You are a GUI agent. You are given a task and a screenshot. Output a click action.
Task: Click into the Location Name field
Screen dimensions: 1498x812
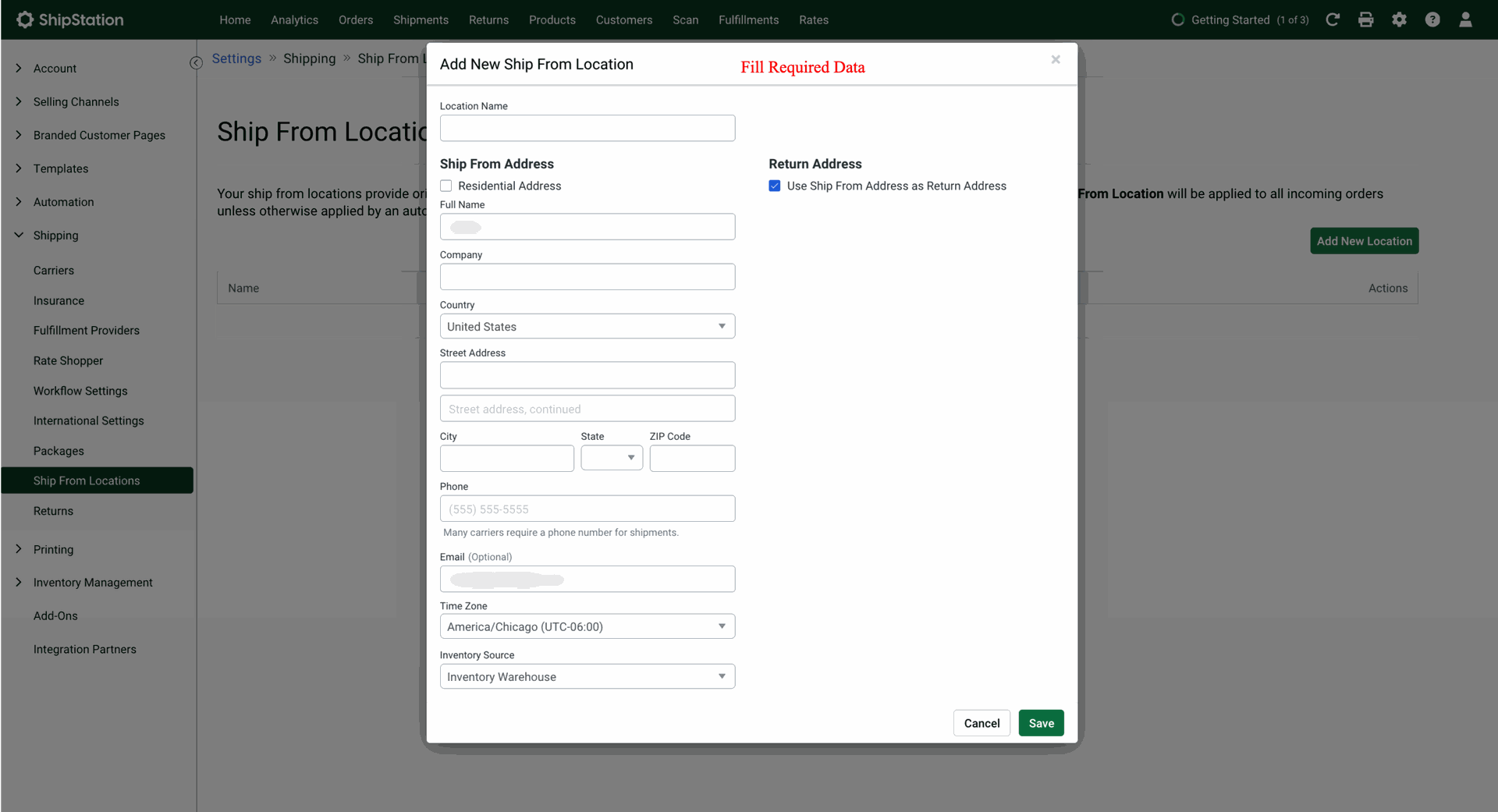587,128
